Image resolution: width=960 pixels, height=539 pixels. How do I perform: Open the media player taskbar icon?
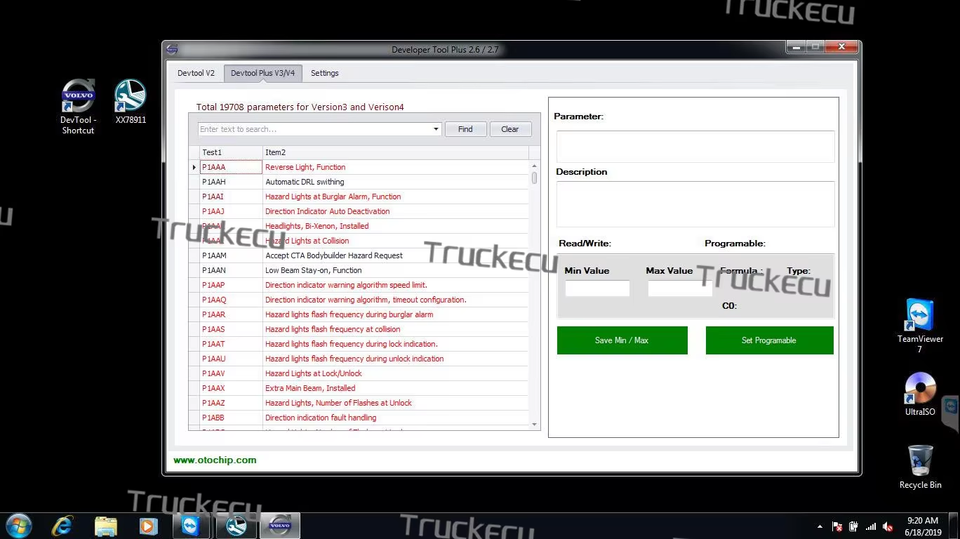[148, 526]
